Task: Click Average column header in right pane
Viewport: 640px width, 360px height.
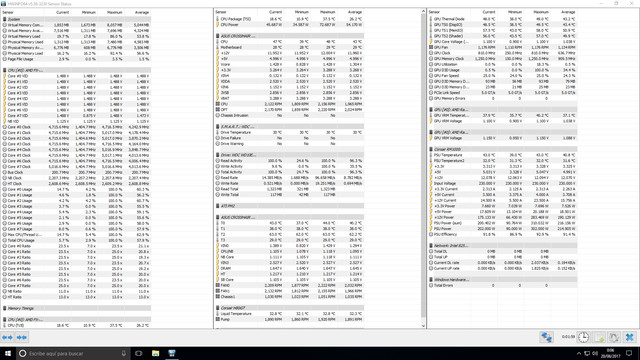Action: coord(568,12)
